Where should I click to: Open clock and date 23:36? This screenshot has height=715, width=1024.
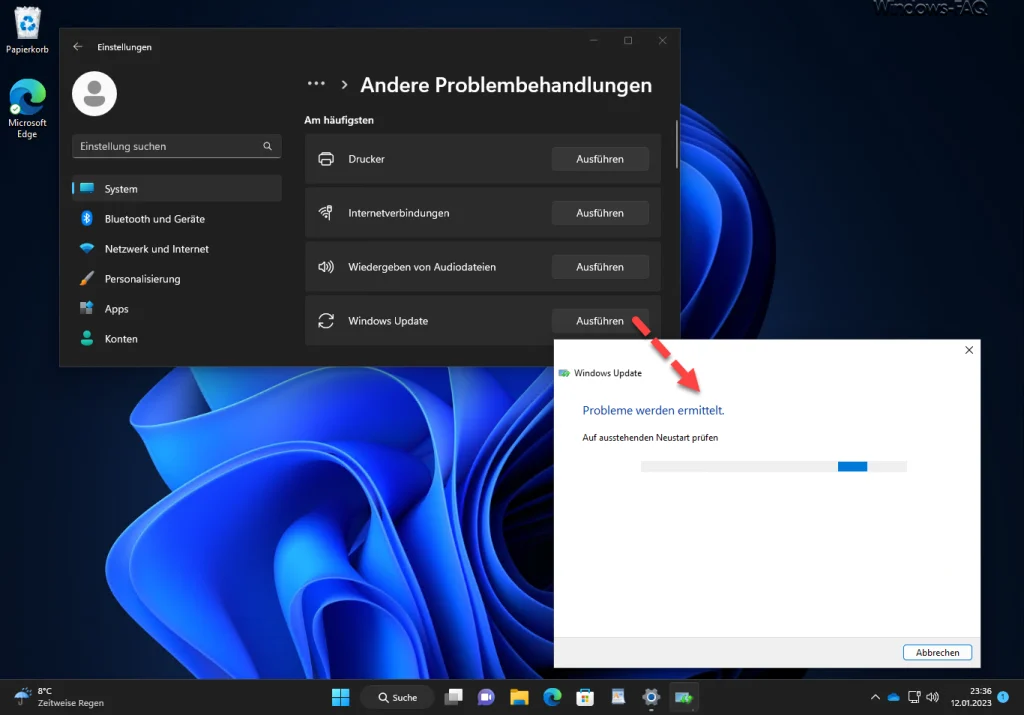click(971, 697)
